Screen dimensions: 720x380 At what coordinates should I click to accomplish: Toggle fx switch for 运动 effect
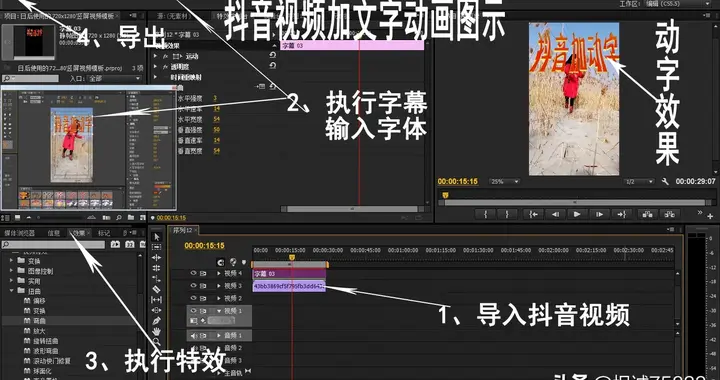point(166,56)
